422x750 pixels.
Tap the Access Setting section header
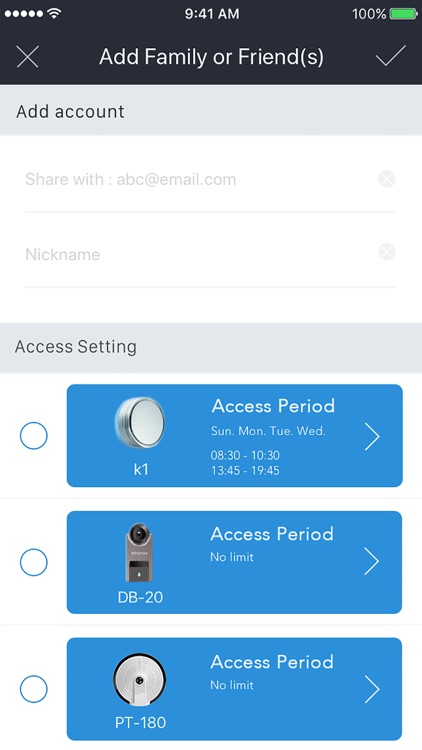coord(211,347)
